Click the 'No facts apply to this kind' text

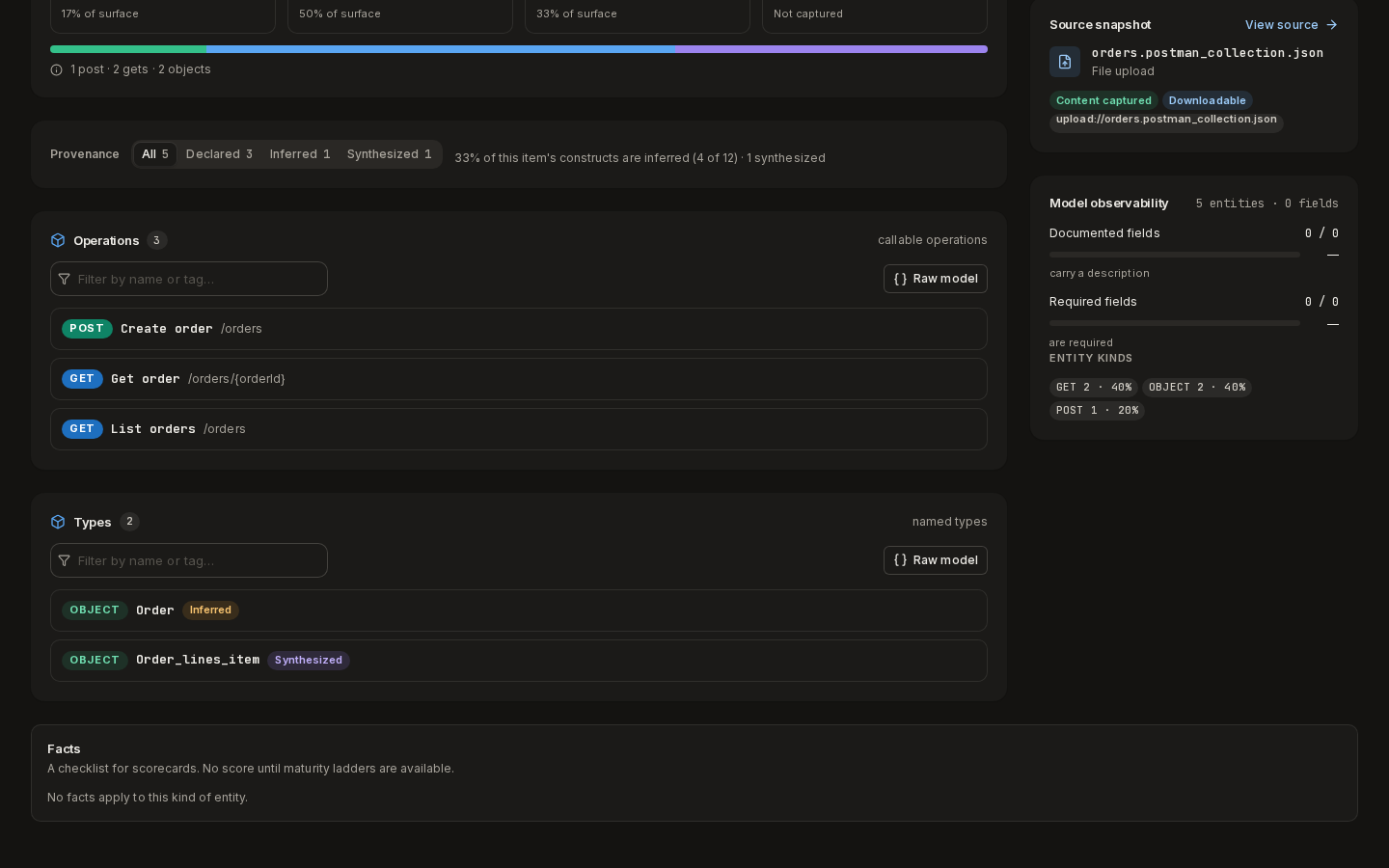click(x=148, y=798)
